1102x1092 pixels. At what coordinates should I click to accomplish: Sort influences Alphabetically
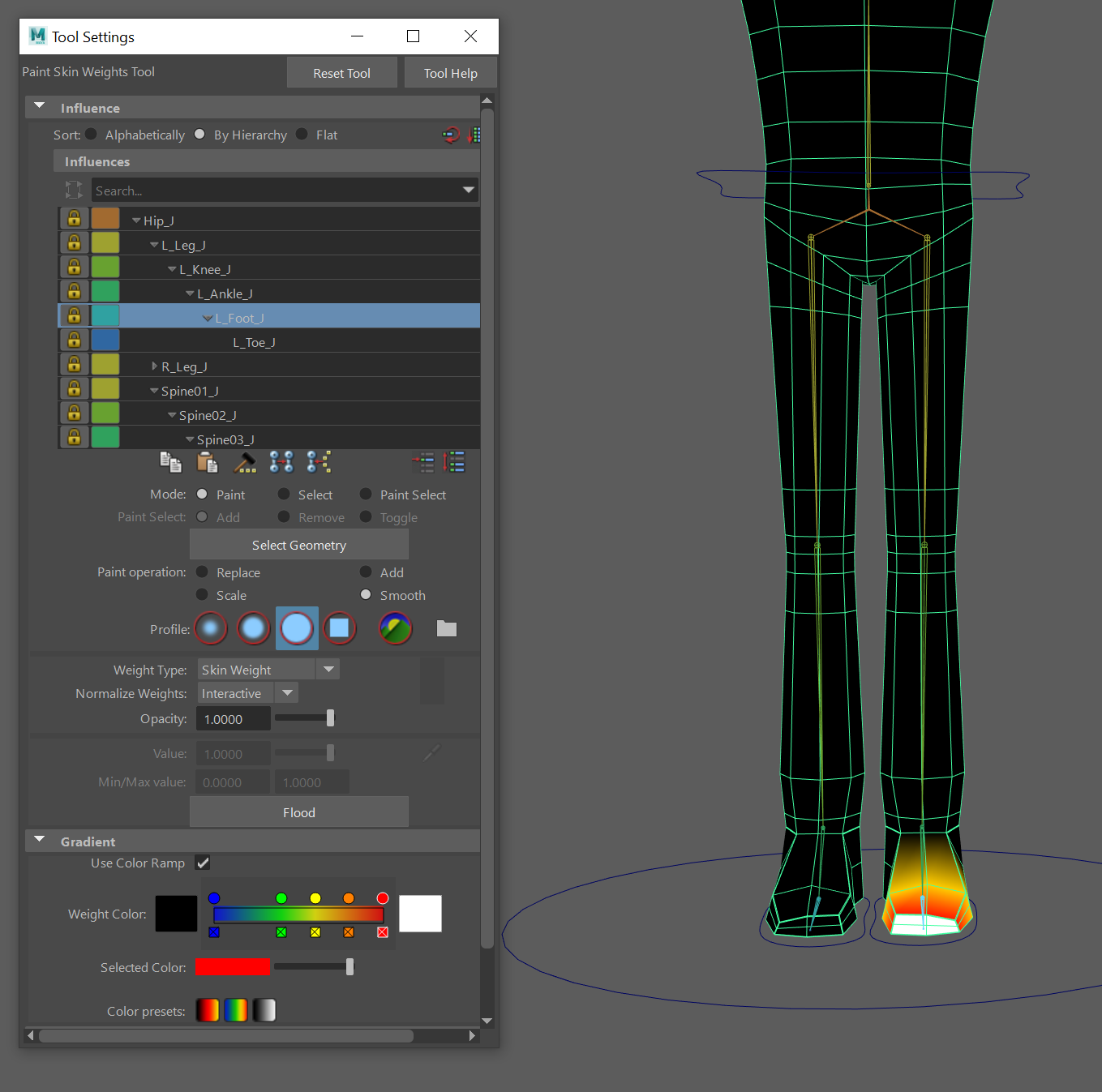[92, 135]
